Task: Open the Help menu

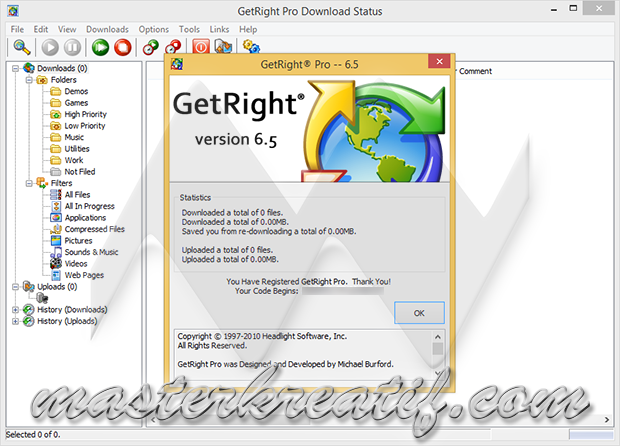Action: pyautogui.click(x=248, y=29)
